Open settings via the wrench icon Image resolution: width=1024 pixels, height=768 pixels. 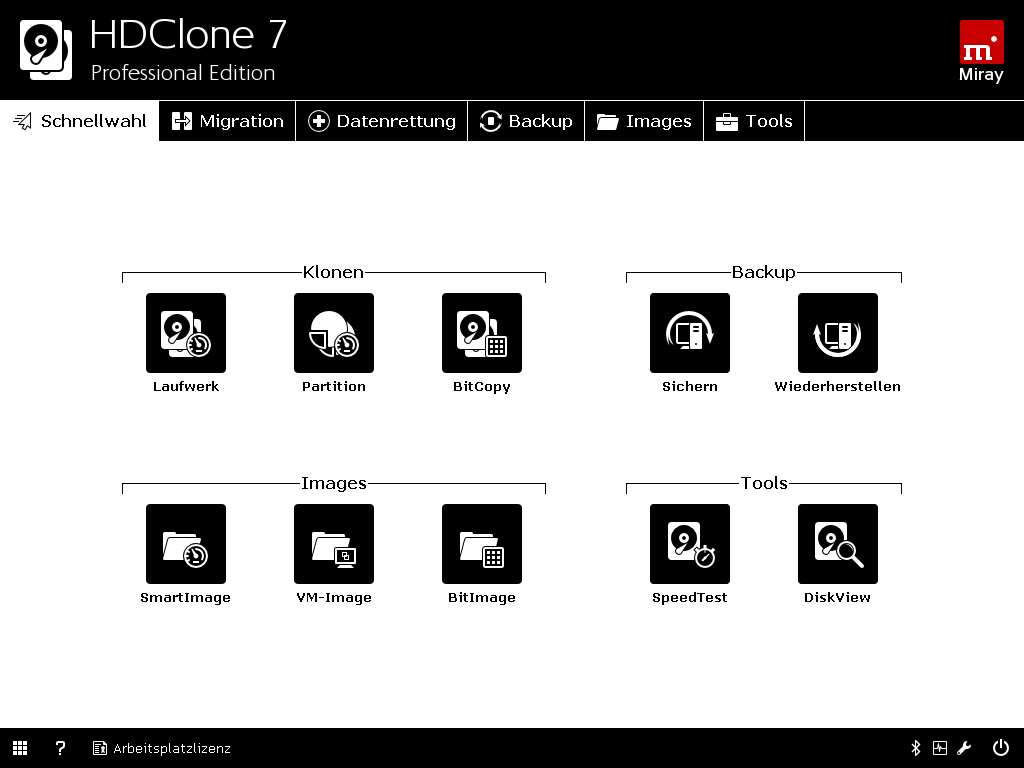pos(966,747)
